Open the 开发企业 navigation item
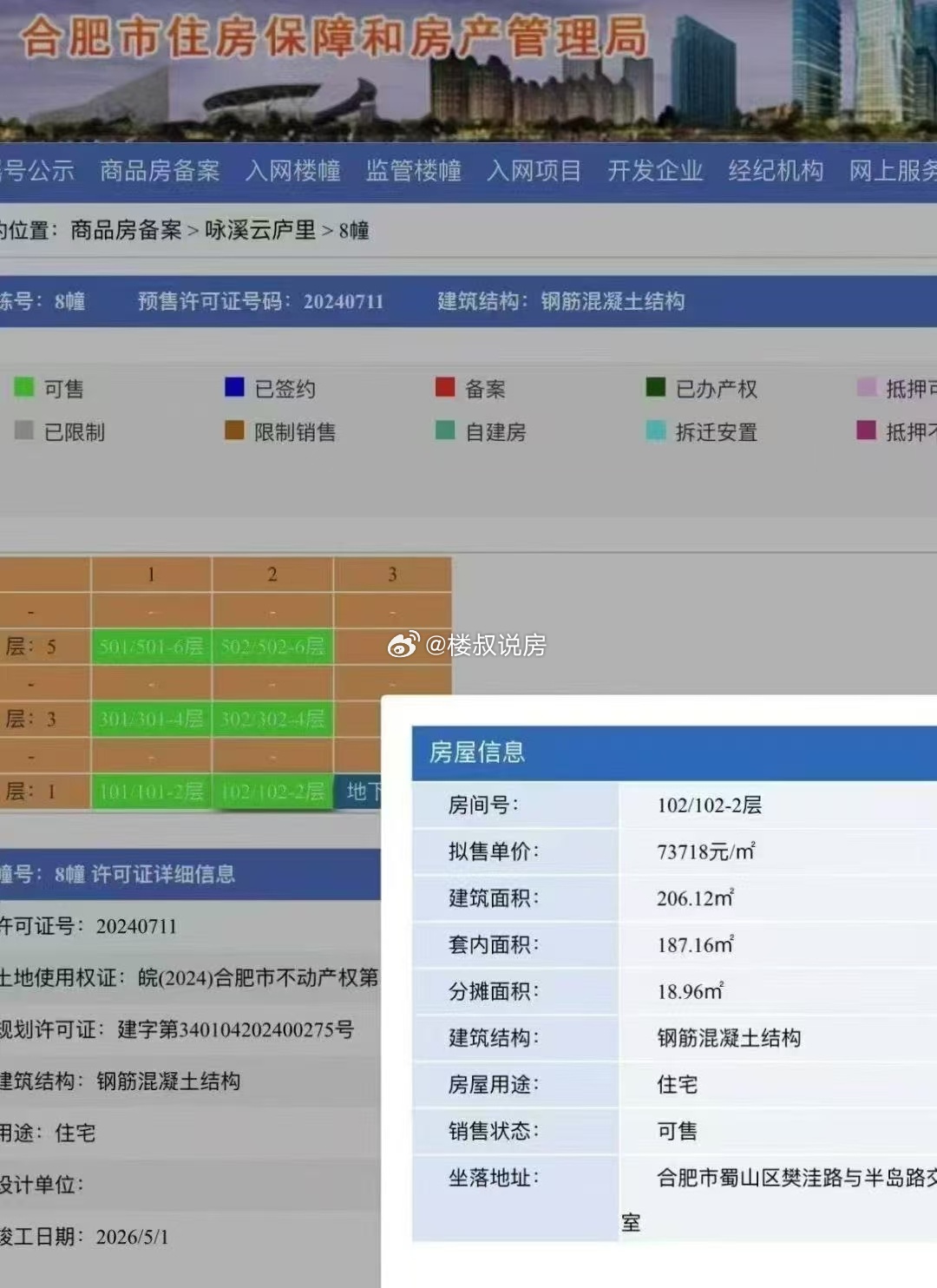This screenshot has height=1288, width=937. click(x=655, y=171)
